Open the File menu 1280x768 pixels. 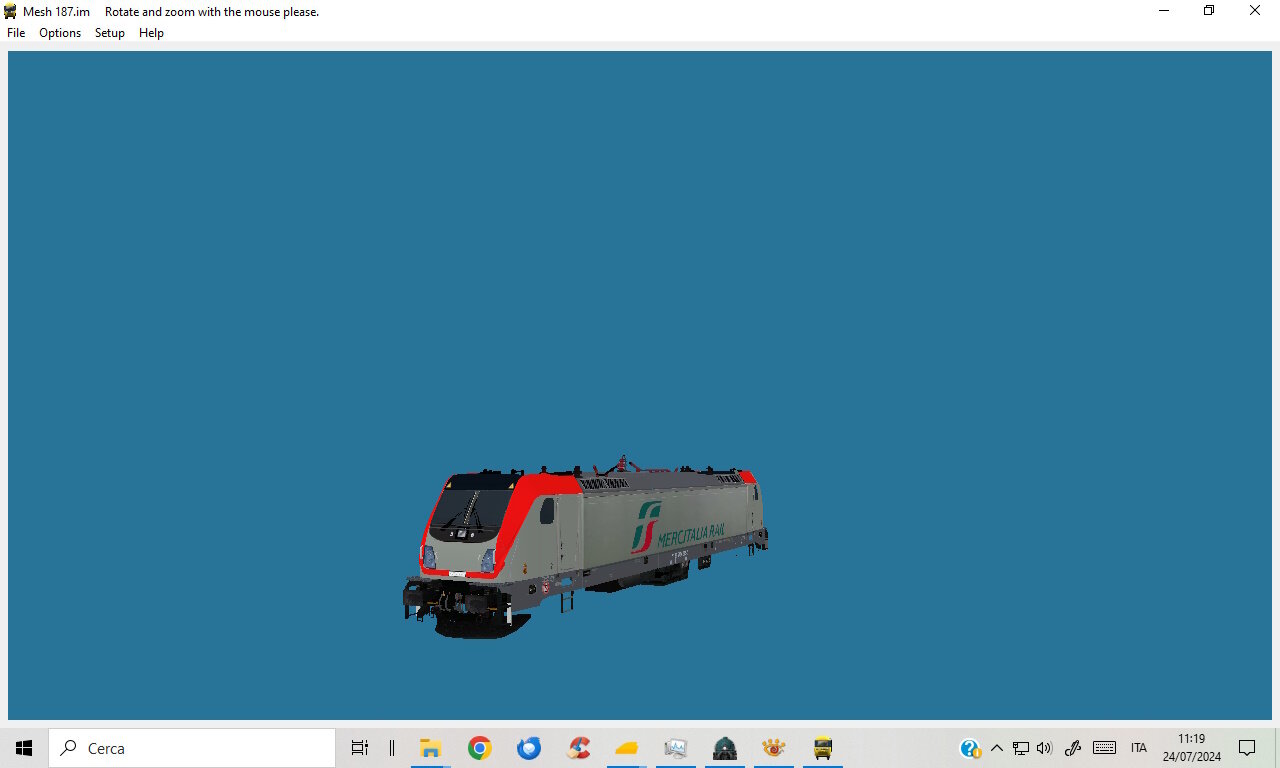(x=16, y=33)
